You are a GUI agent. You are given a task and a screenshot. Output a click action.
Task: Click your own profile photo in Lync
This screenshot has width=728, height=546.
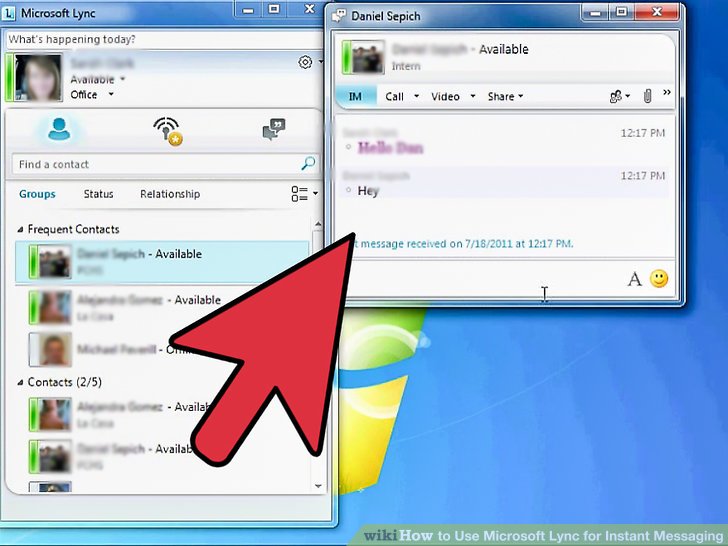(38, 78)
